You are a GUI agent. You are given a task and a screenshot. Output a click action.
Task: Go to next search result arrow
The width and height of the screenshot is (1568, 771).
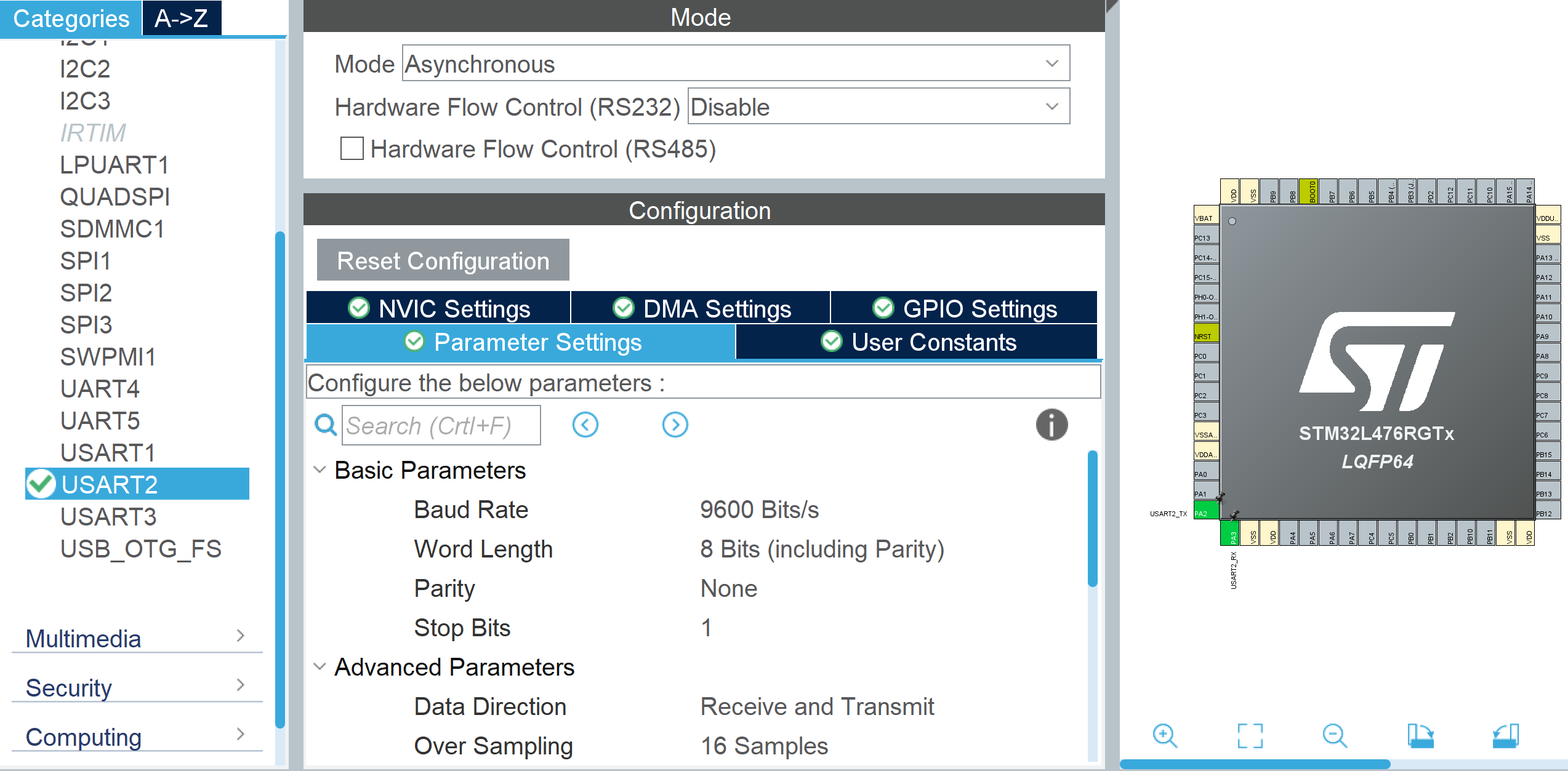(x=675, y=425)
